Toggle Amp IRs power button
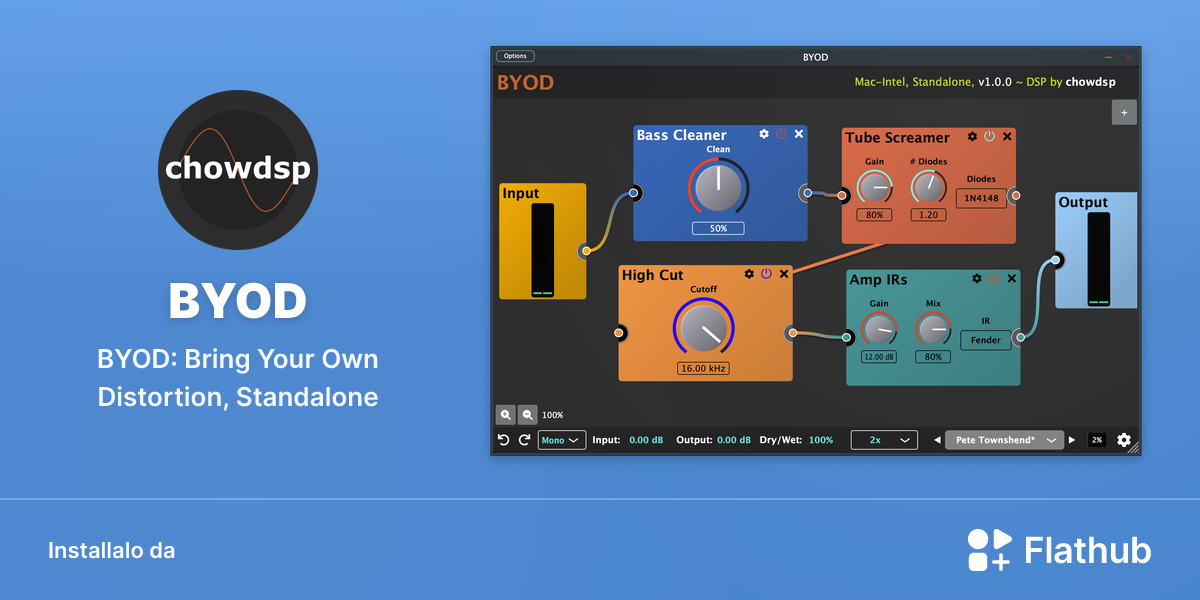This screenshot has width=1200, height=600. 994,279
